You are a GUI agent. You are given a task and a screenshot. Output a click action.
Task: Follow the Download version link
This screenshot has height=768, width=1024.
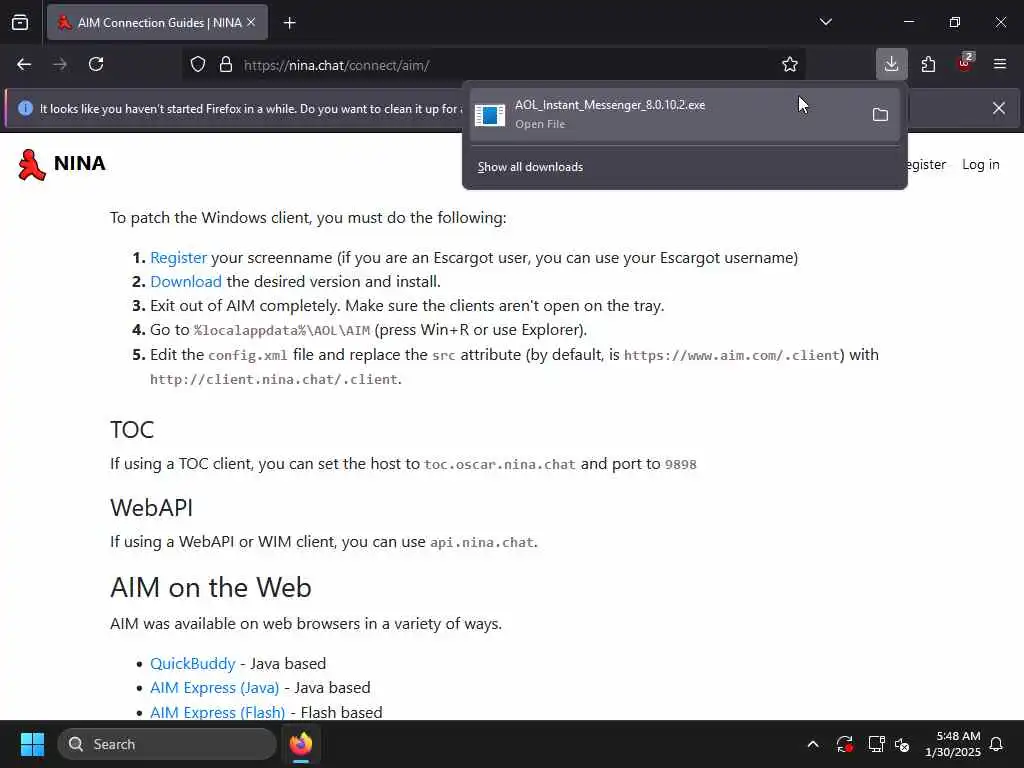[186, 281]
